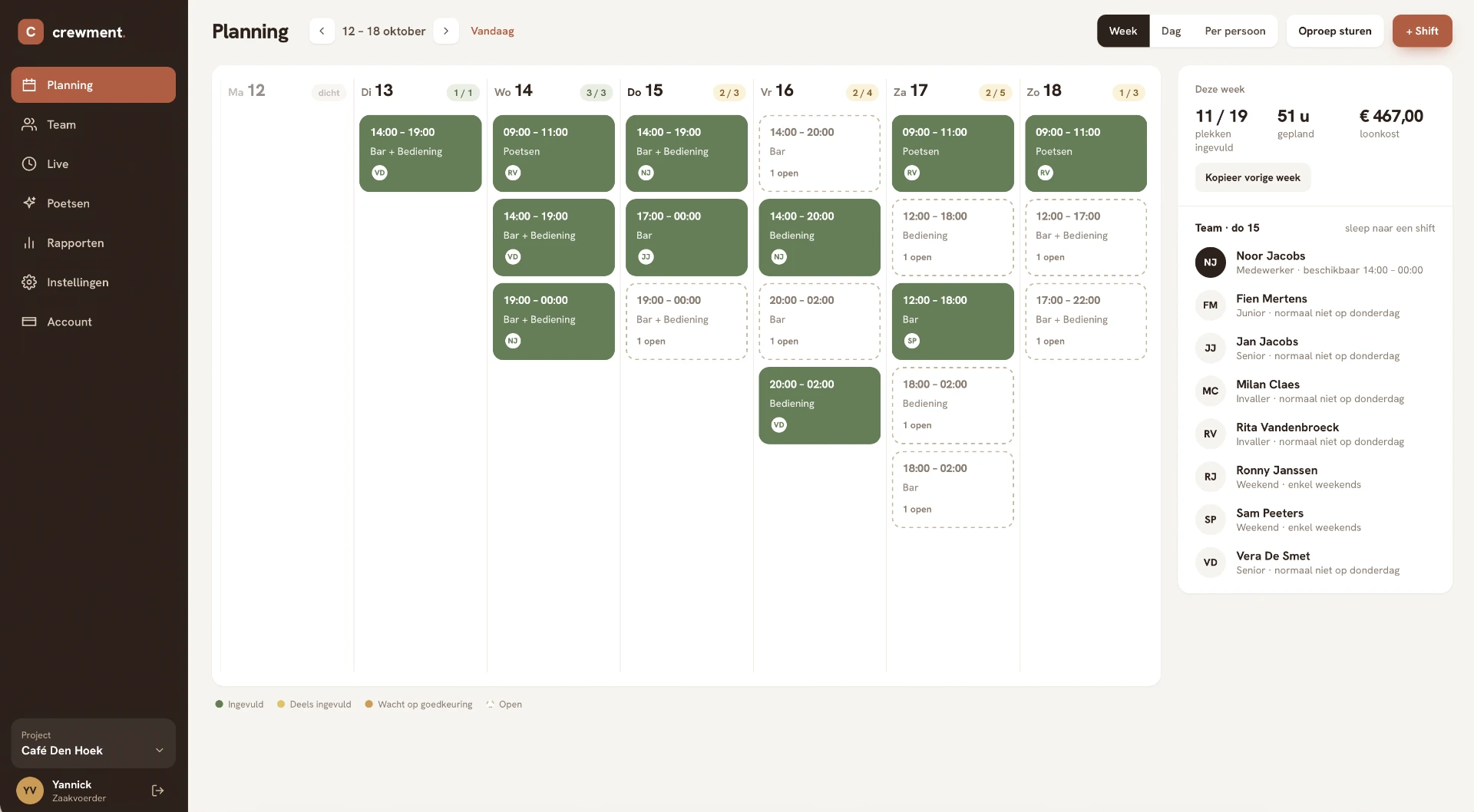The image size is (1474, 812).
Task: Open the Team page icon
Action: pos(29,124)
